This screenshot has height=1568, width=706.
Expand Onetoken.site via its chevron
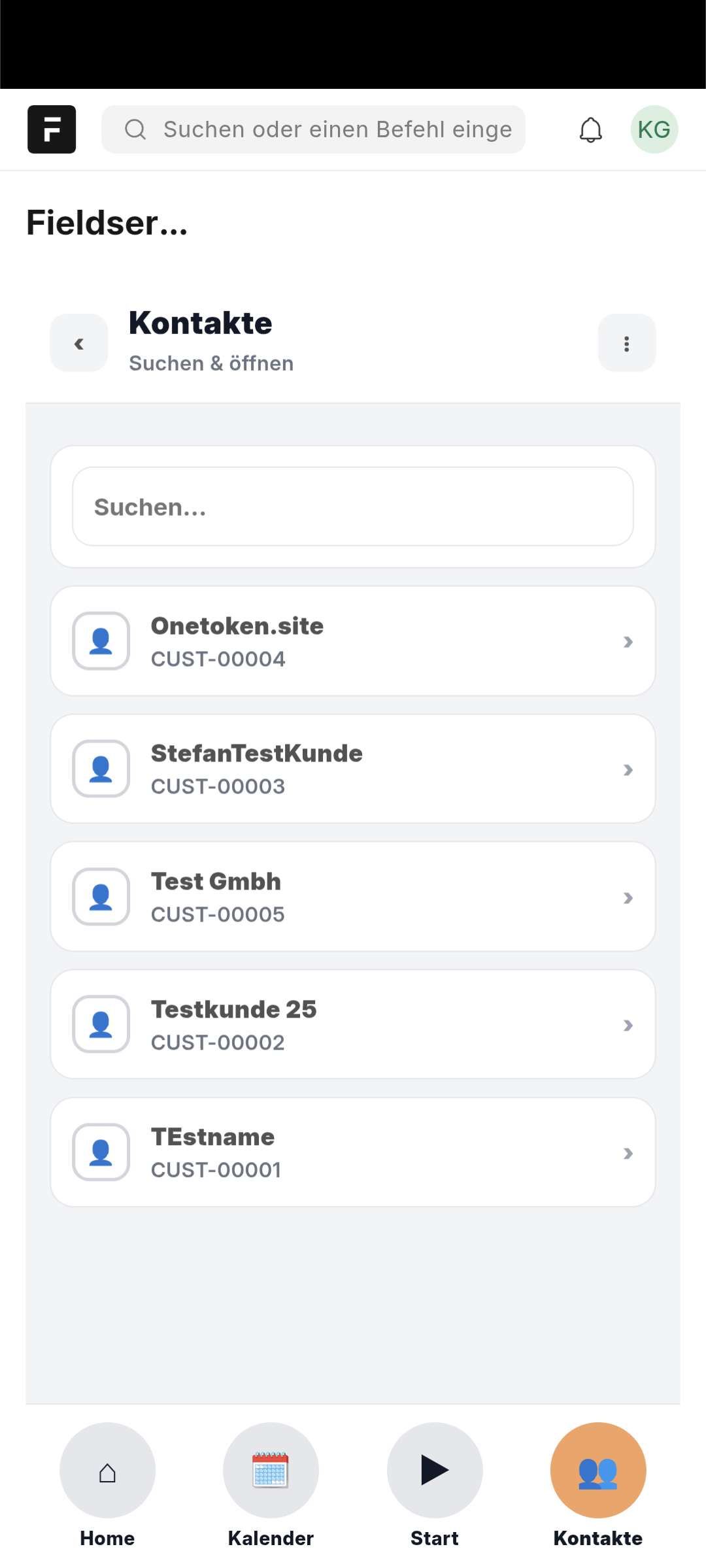(x=628, y=642)
